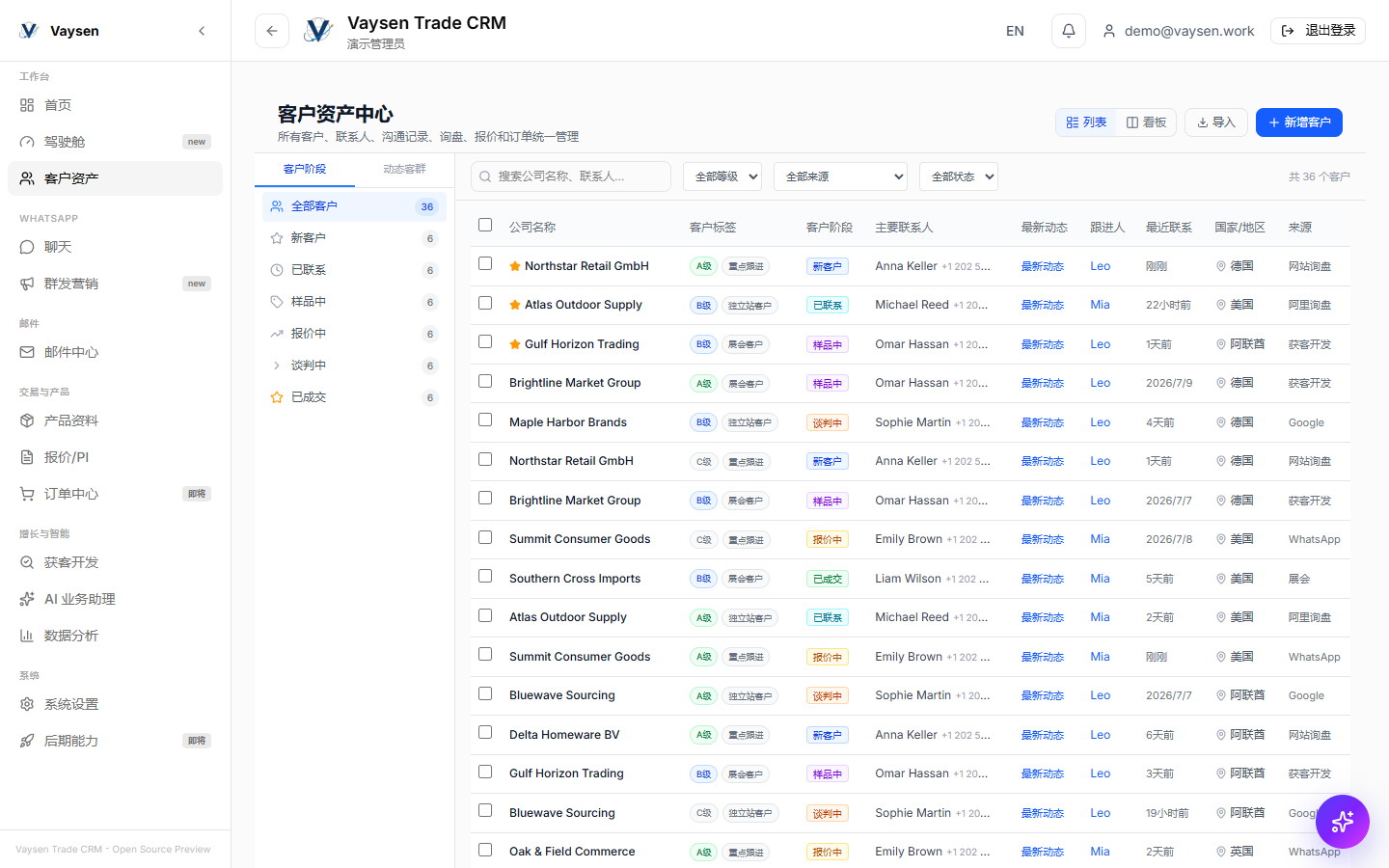Screen dimensions: 1389x868
Task: Check the box for Brightline Market Group dated 2026/7/9
Action: [485, 381]
